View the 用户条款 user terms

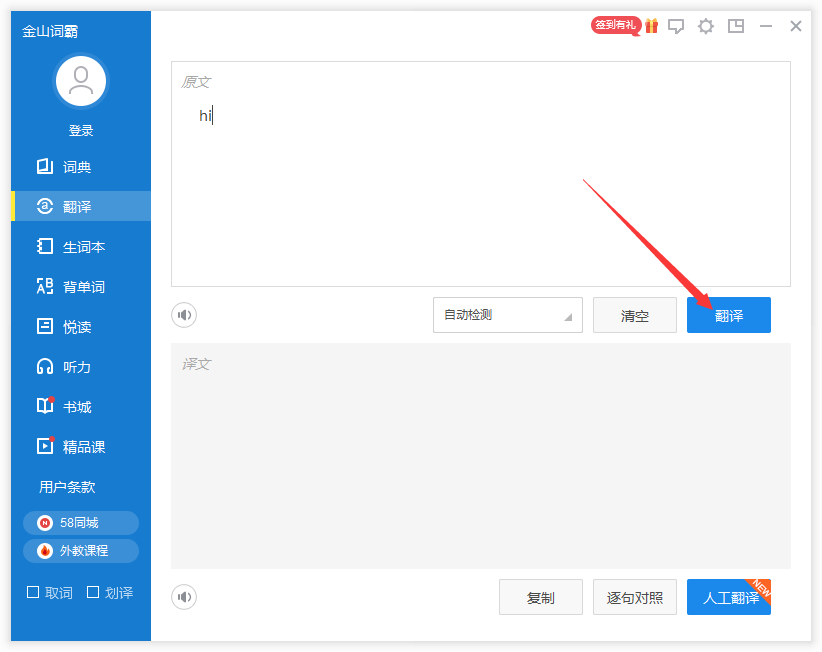click(x=67, y=487)
